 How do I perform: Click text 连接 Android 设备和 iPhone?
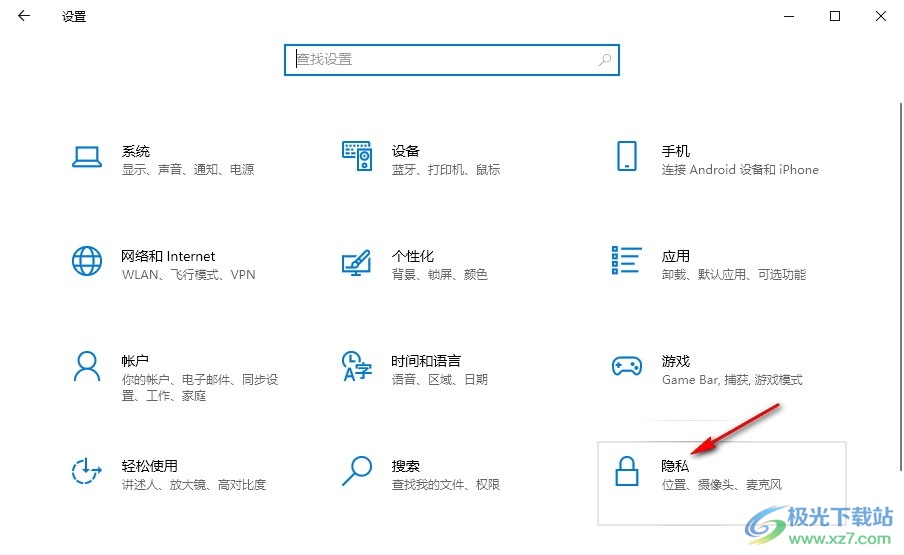click(x=740, y=169)
